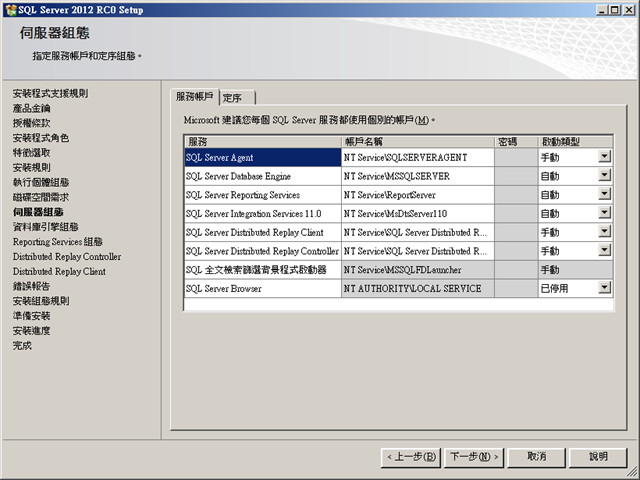Click account name NT Service\SQLSERVERAGENT
Image resolution: width=640 pixels, height=480 pixels.
418,158
